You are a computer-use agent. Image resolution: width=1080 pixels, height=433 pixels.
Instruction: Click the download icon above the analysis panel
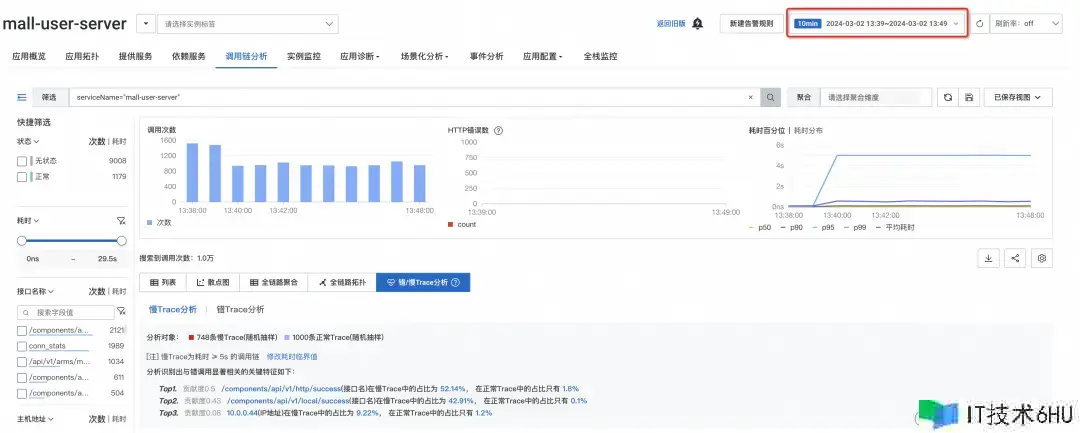point(988,258)
